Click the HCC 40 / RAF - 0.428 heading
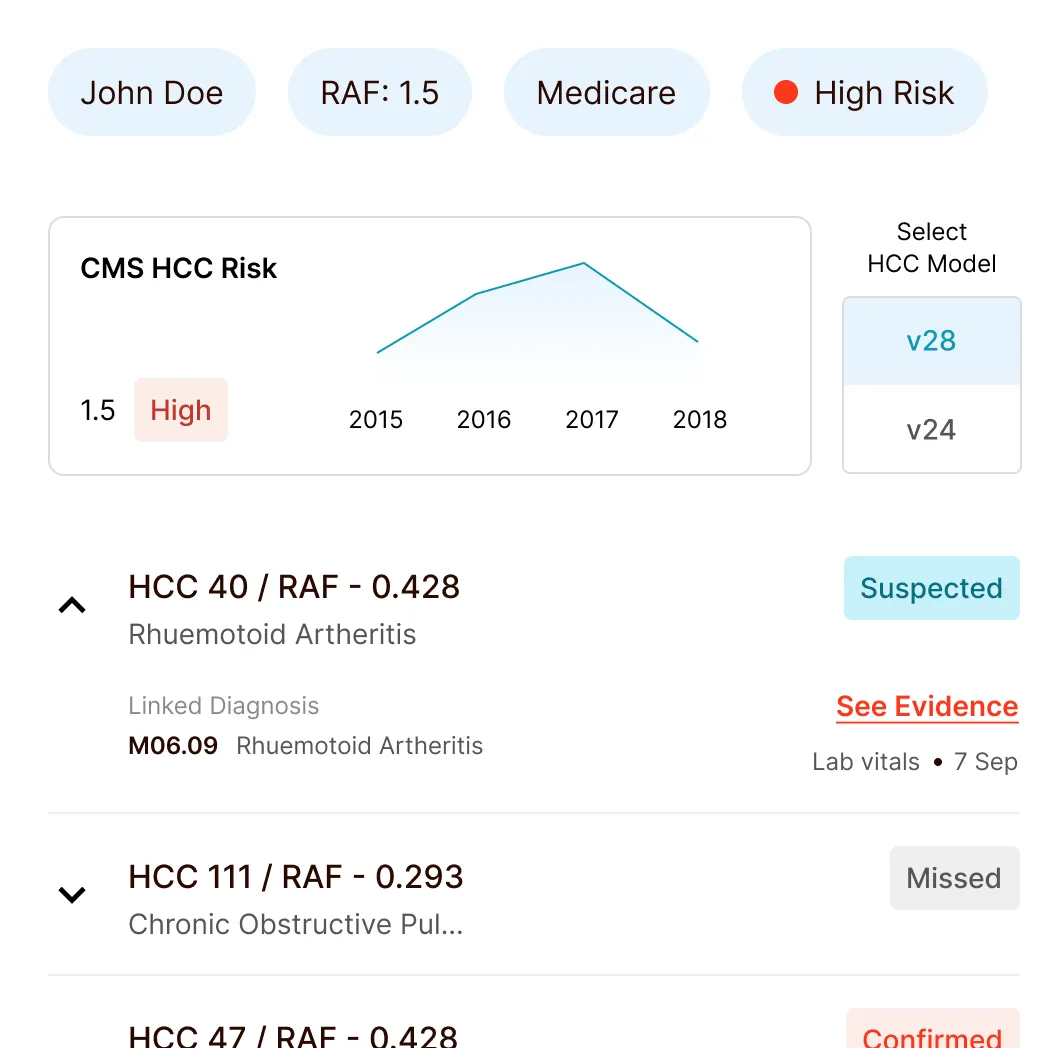Viewport: 1048px width, 1048px height. pyautogui.click(x=294, y=587)
